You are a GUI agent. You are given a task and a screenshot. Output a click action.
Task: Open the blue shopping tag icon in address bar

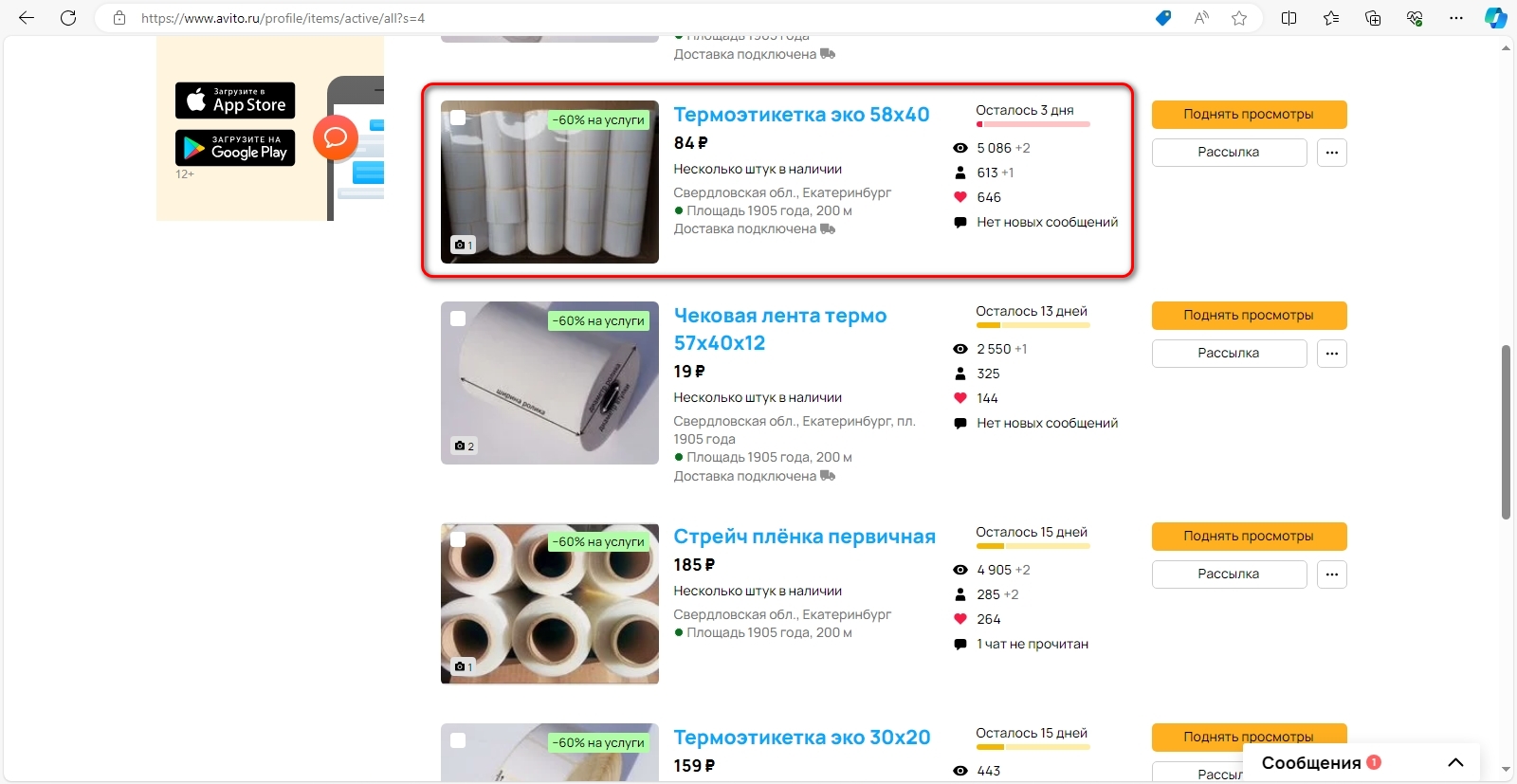point(1163,18)
